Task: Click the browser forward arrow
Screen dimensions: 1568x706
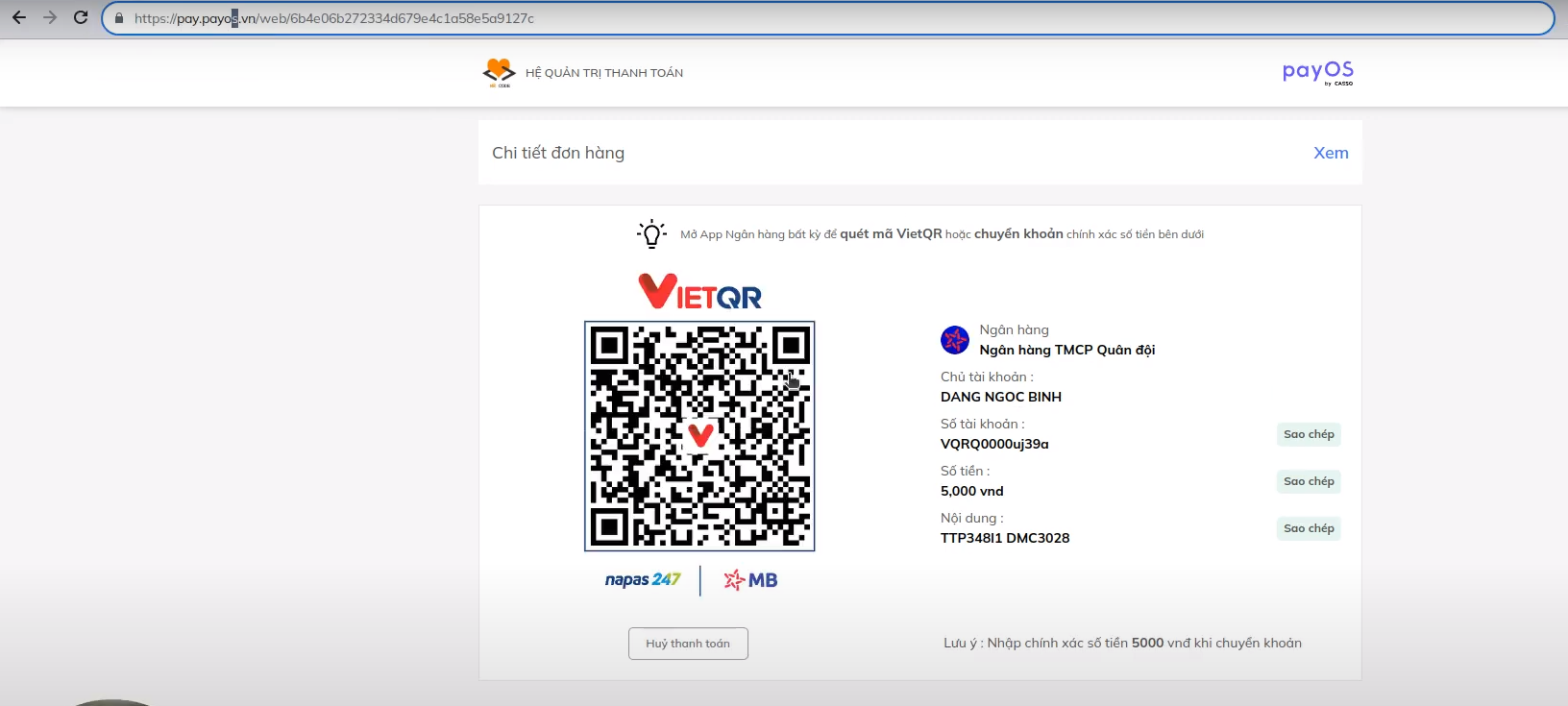Action: click(x=50, y=17)
